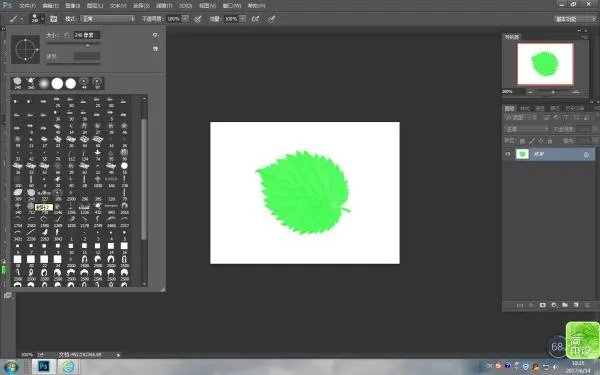Select the first recent brush thumbnail
600x375 pixels.
[x=18, y=83]
